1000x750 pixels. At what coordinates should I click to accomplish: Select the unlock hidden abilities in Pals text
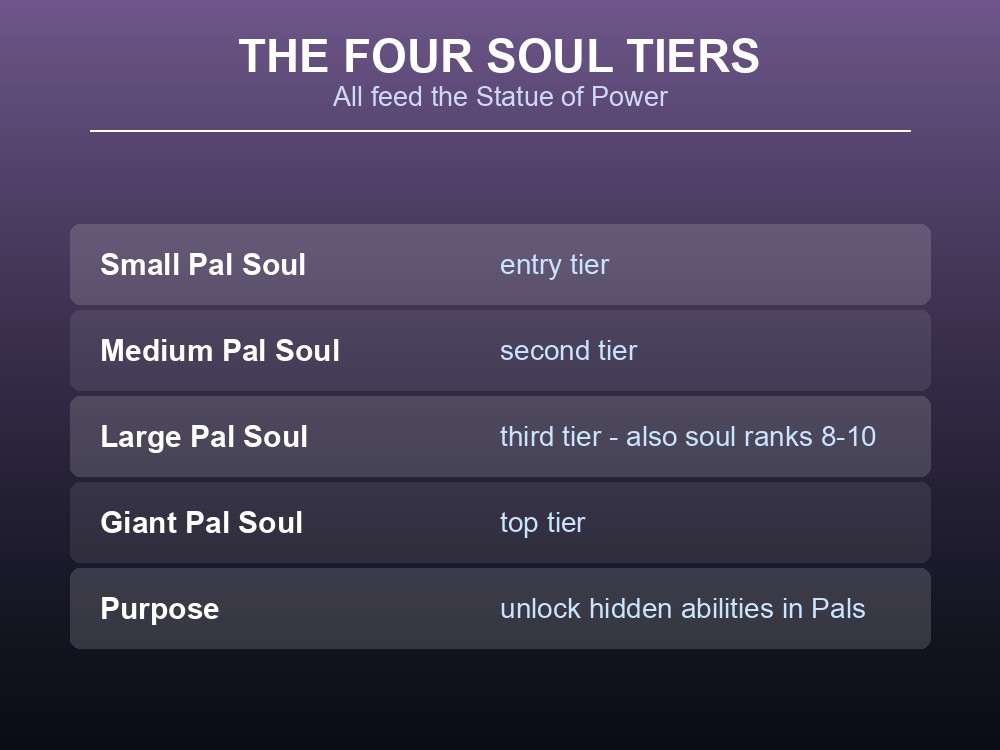click(x=682, y=608)
